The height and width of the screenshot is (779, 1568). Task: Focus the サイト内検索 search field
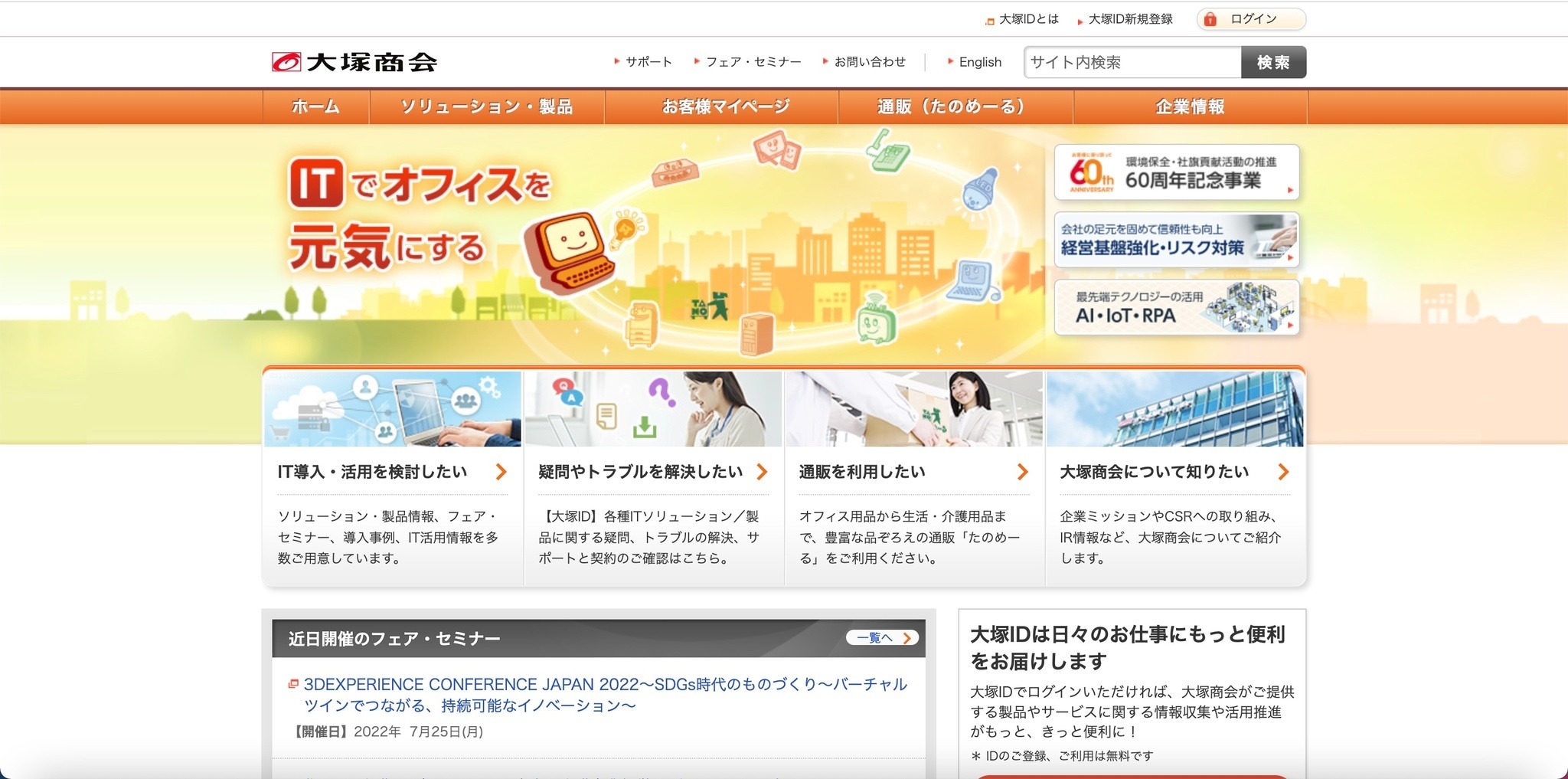click(1132, 62)
